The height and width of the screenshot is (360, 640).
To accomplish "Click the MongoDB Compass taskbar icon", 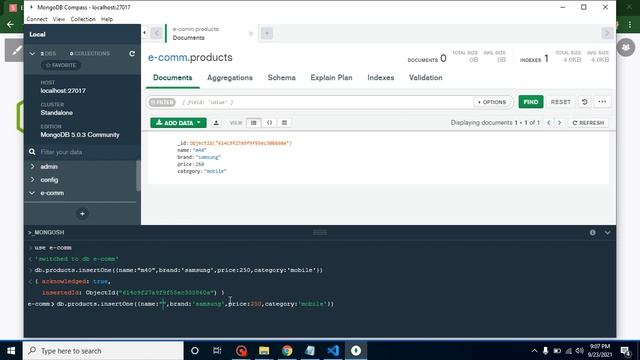I will click(356, 351).
